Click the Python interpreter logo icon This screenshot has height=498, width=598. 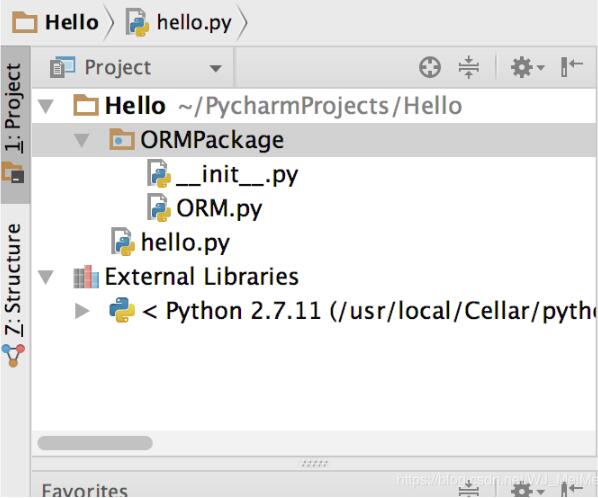tap(122, 310)
